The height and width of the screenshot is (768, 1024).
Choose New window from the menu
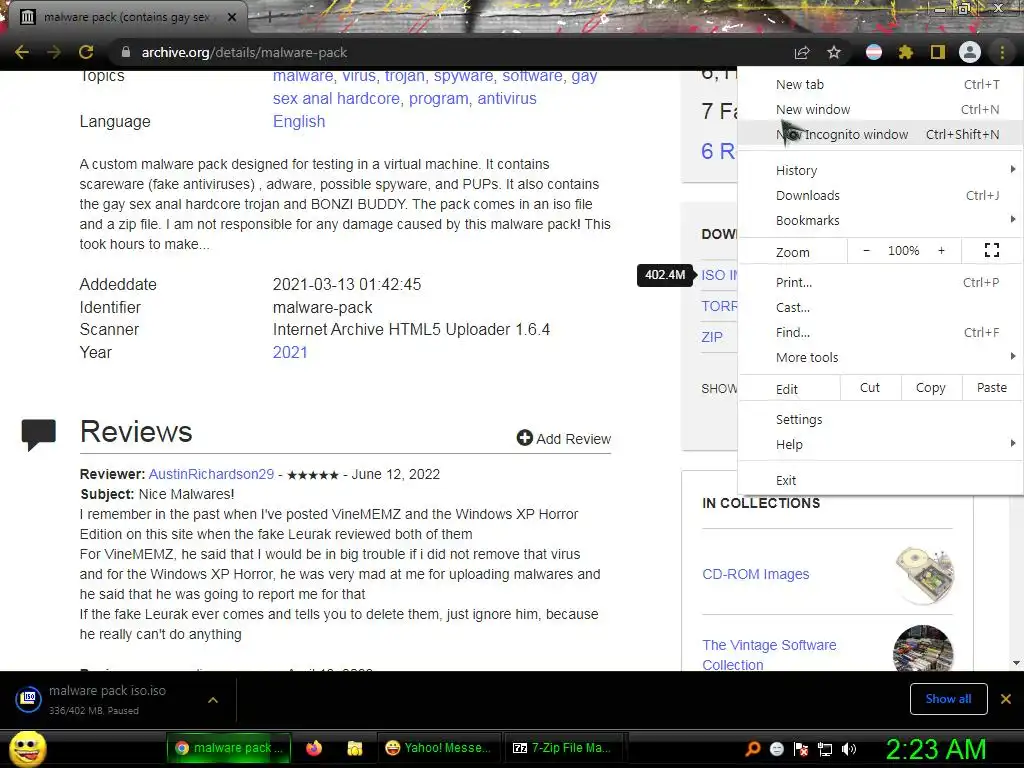coord(880,109)
